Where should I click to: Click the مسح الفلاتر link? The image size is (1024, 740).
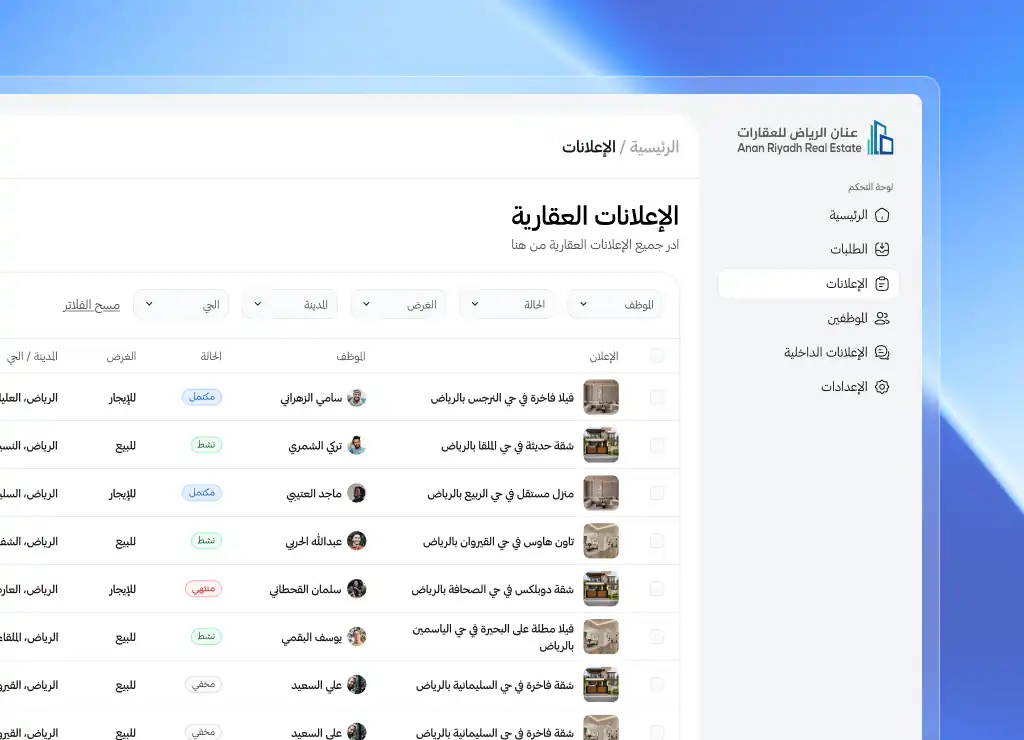click(x=91, y=305)
